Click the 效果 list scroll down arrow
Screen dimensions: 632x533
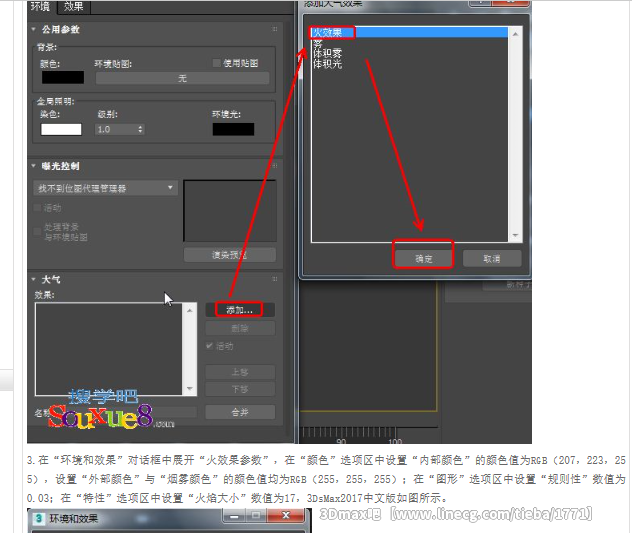(189, 389)
